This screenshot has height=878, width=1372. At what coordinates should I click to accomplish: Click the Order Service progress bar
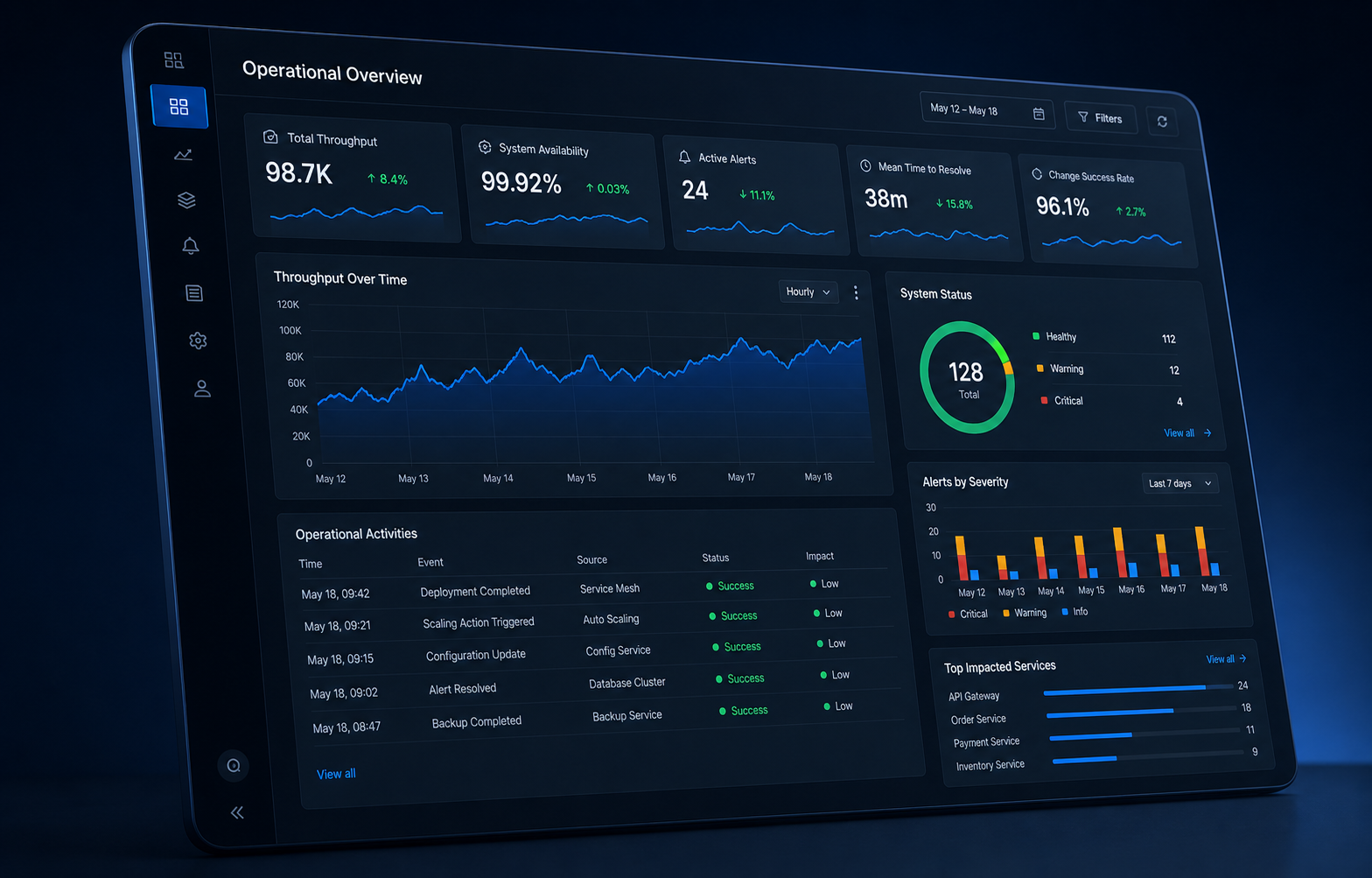pos(1142,713)
